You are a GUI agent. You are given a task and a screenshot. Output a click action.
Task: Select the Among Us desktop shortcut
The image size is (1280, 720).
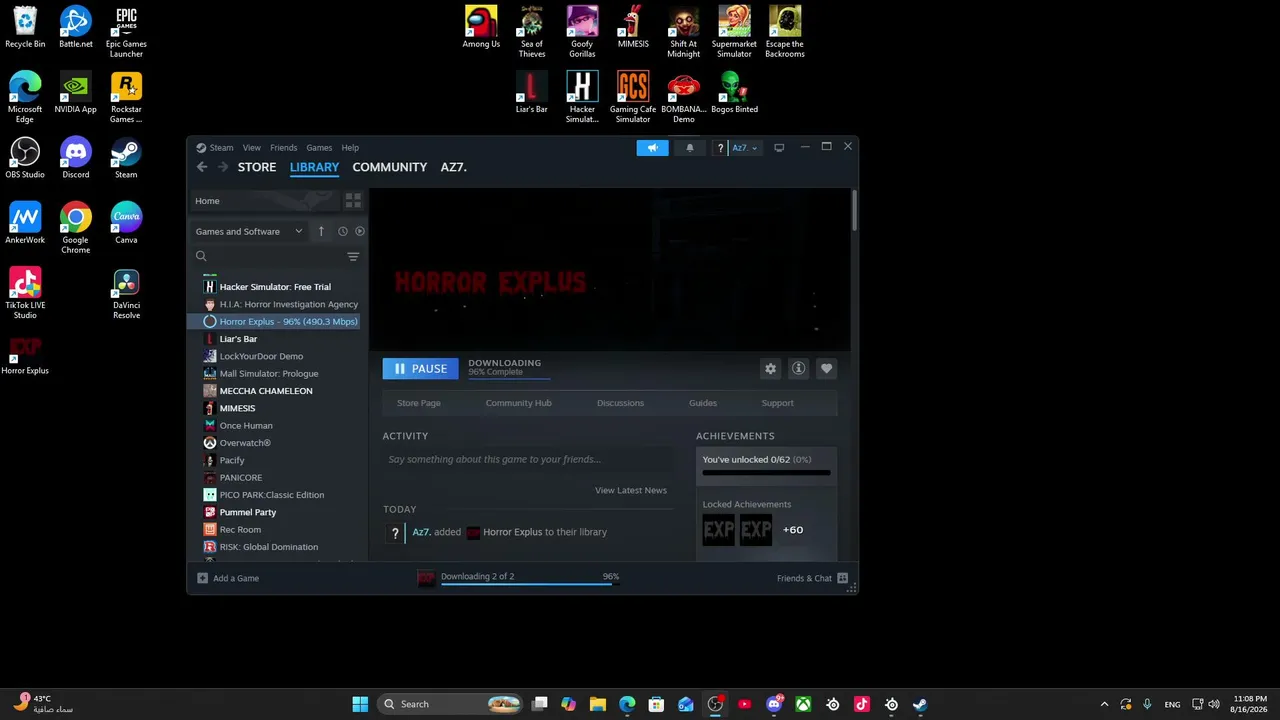481,27
